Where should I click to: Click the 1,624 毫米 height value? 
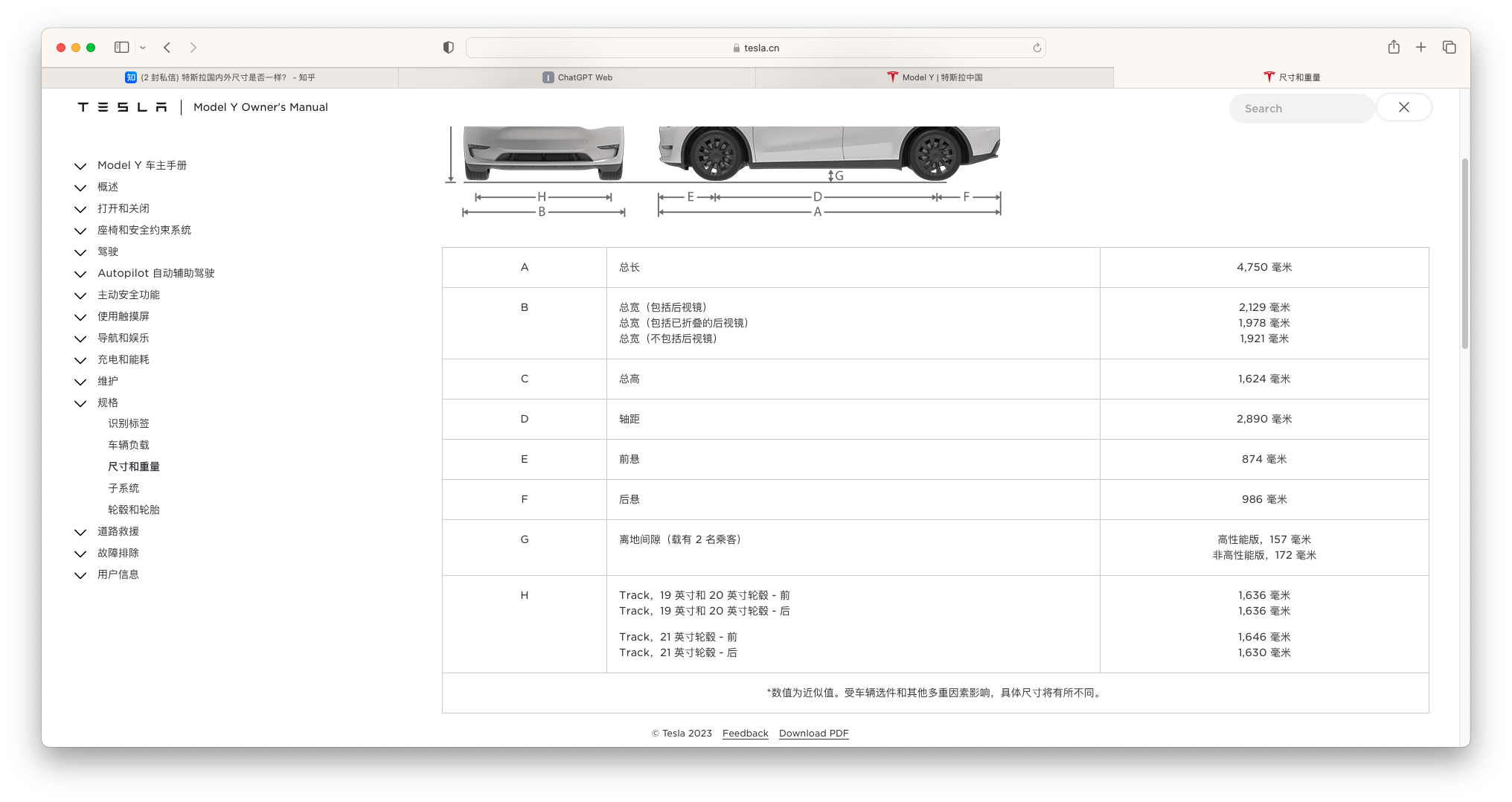pyautogui.click(x=1264, y=379)
